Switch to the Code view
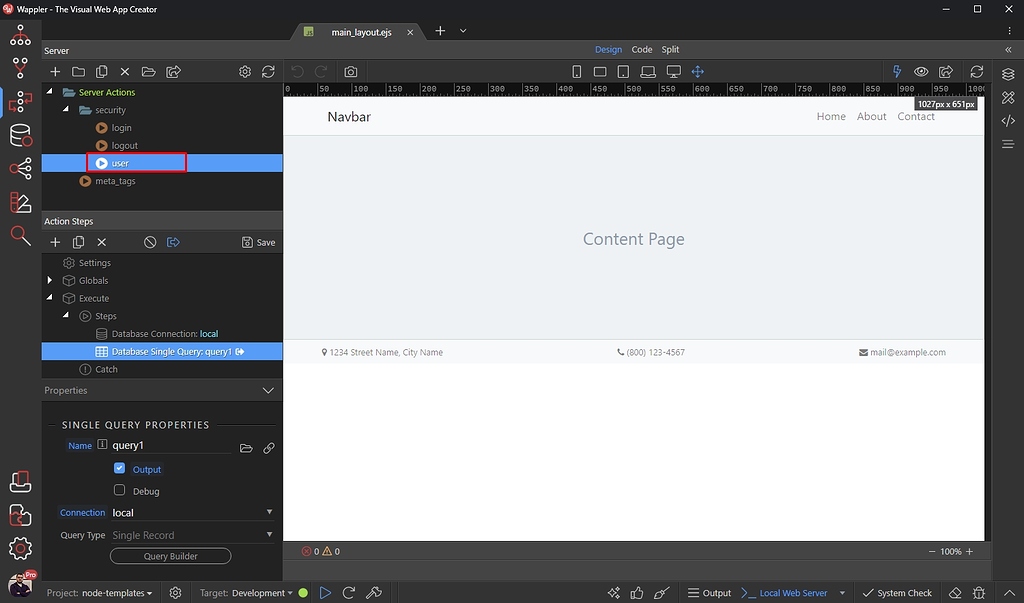1024x603 pixels. 641,49
